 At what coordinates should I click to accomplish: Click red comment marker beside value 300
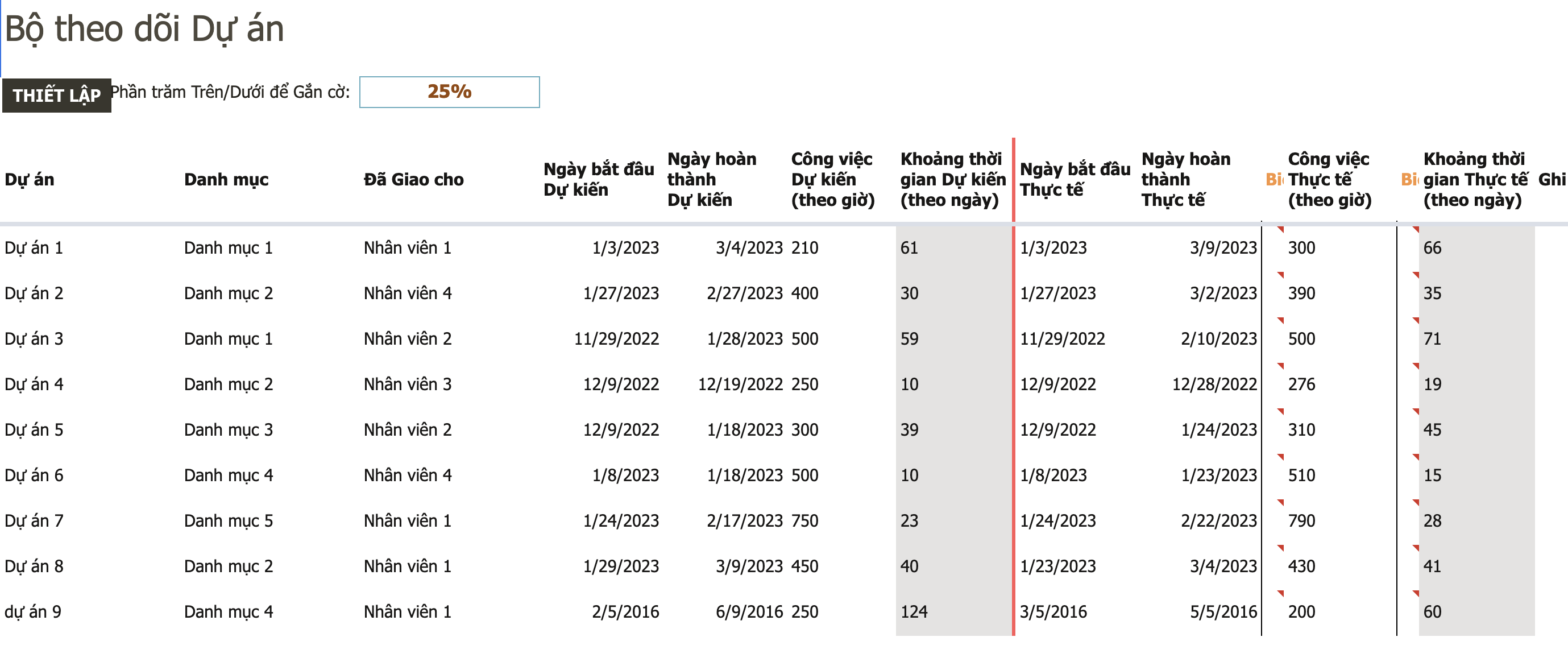[x=1281, y=230]
